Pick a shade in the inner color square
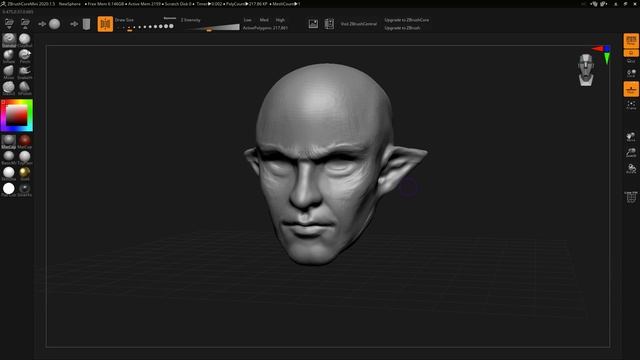 16,116
